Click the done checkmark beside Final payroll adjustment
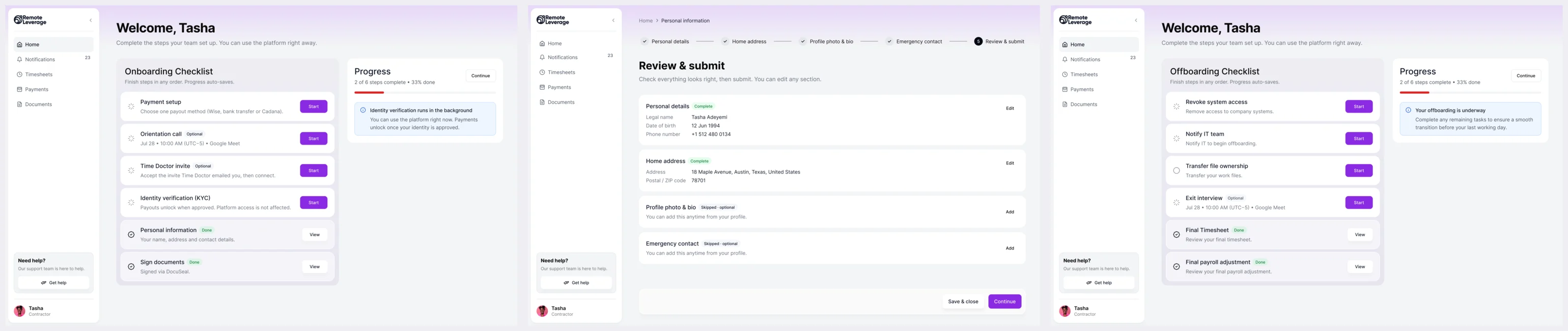This screenshot has height=331, width=1568. (1176, 266)
